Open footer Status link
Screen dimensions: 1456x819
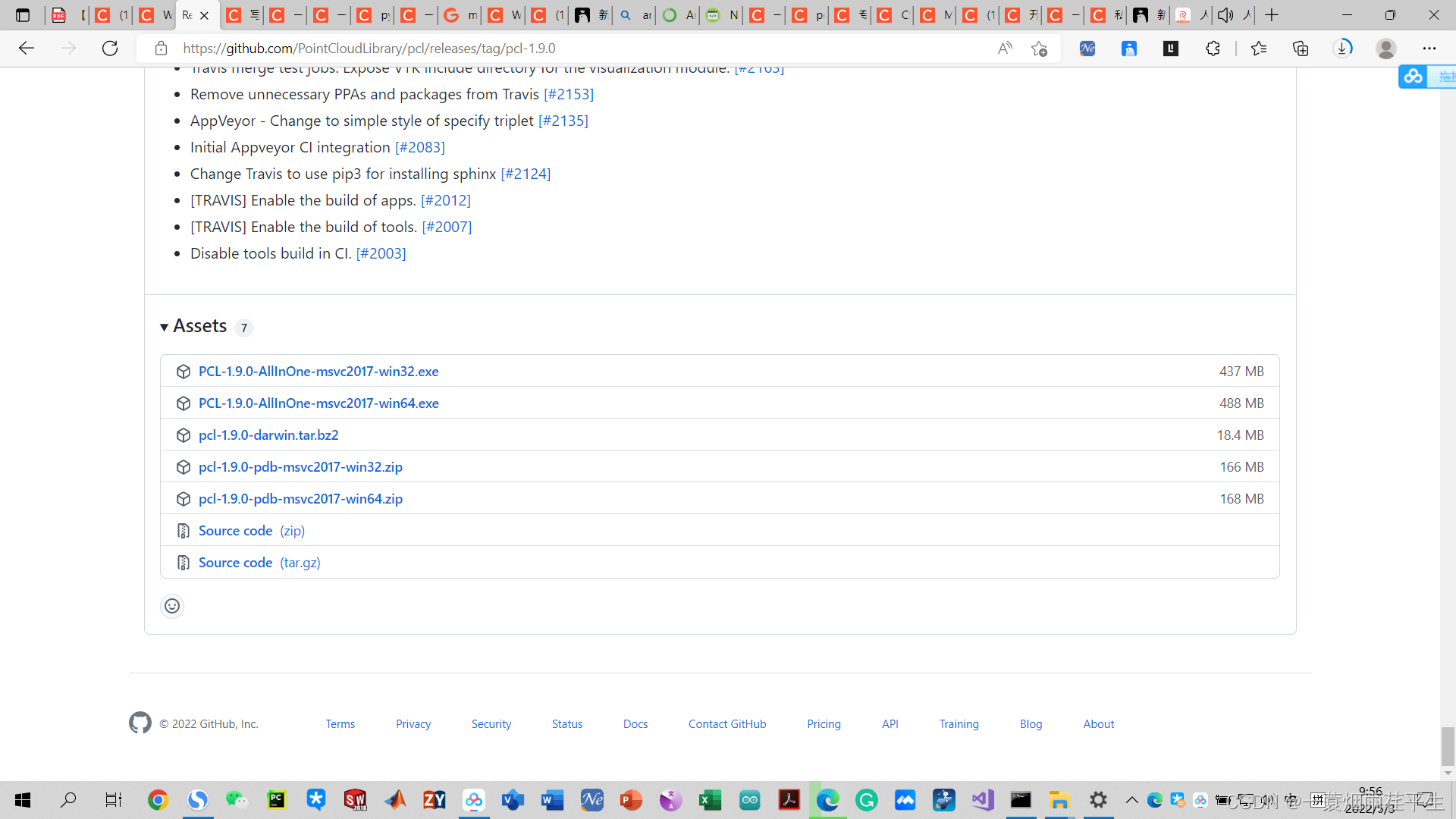(567, 724)
